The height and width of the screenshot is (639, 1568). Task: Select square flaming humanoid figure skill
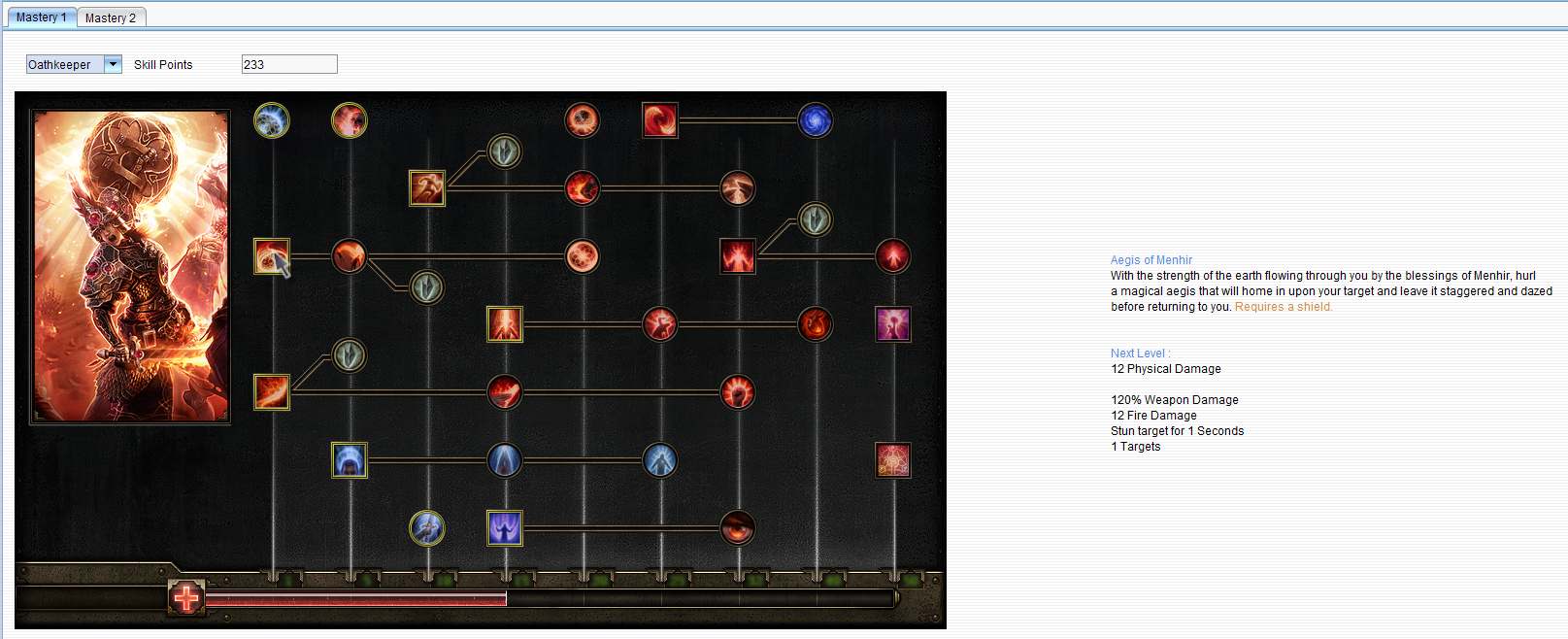coord(738,256)
